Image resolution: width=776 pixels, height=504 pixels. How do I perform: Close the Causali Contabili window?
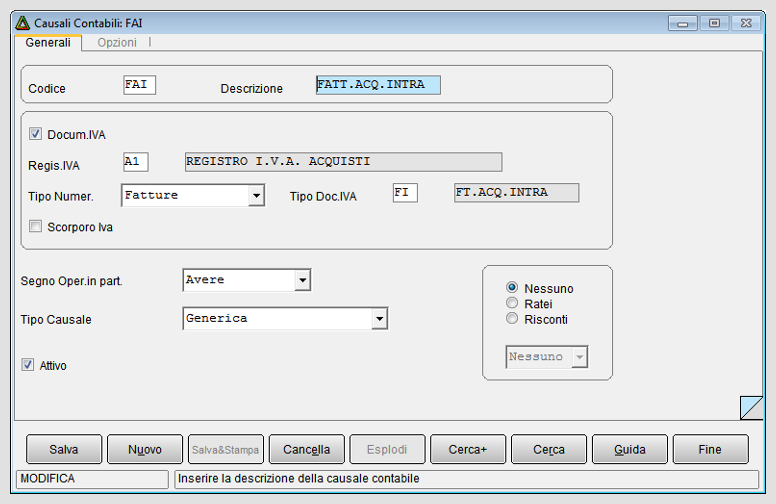pos(746,23)
